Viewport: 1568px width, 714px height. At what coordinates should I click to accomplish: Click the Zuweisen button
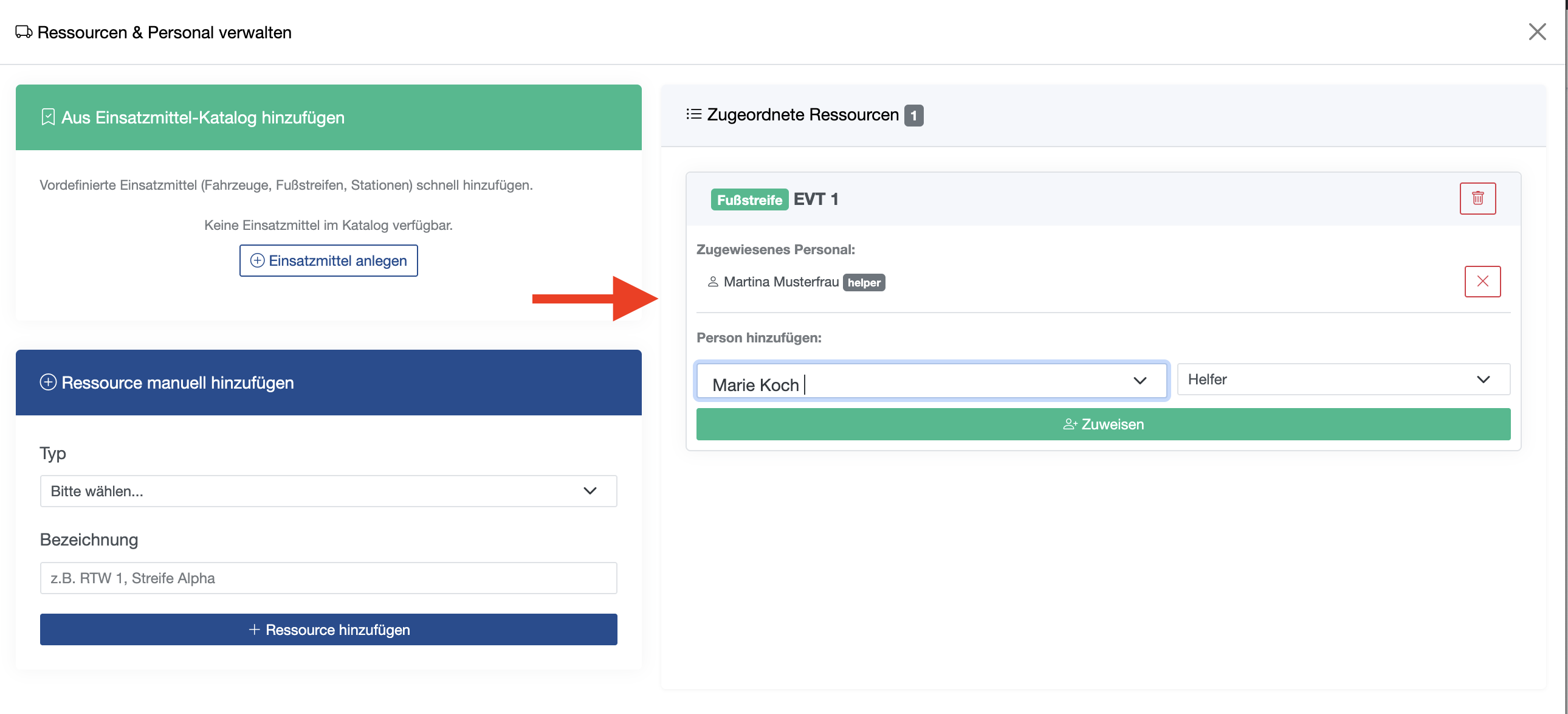(1103, 424)
